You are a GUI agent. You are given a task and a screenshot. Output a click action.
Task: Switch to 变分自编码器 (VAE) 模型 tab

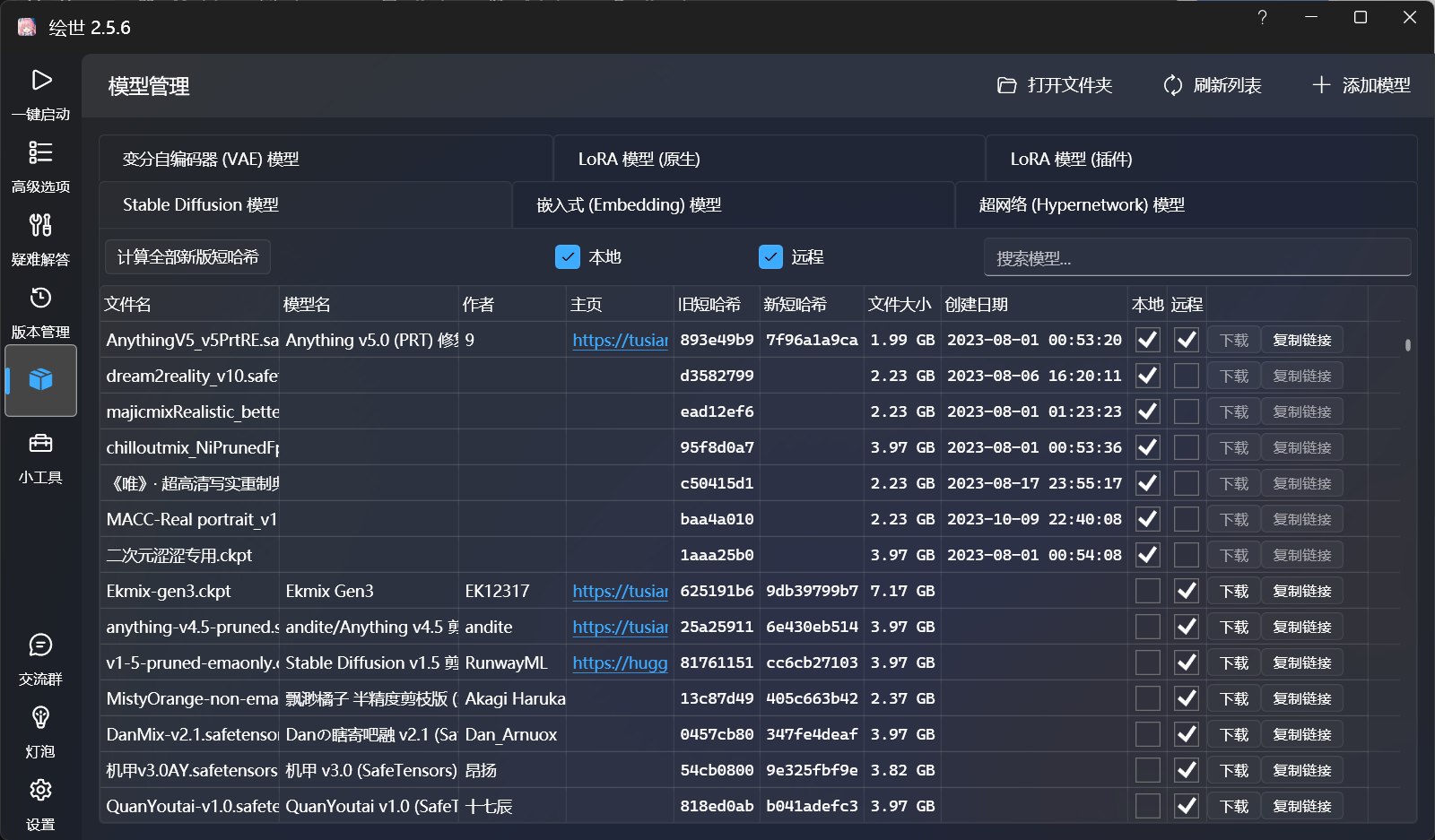pos(326,159)
